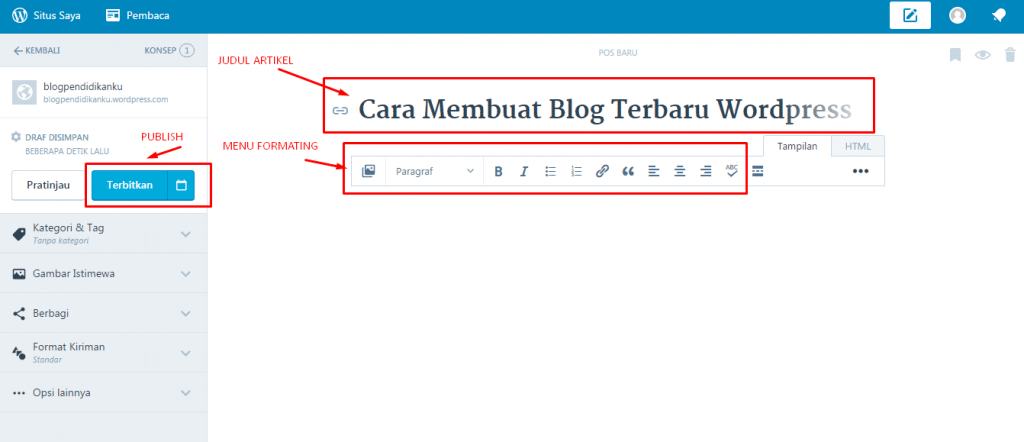Image resolution: width=1024 pixels, height=442 pixels.
Task: Open the Paragraf format dropdown
Action: [x=435, y=171]
